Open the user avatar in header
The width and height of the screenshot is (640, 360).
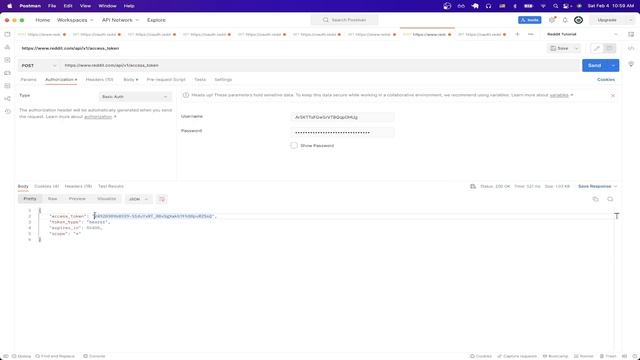578,20
